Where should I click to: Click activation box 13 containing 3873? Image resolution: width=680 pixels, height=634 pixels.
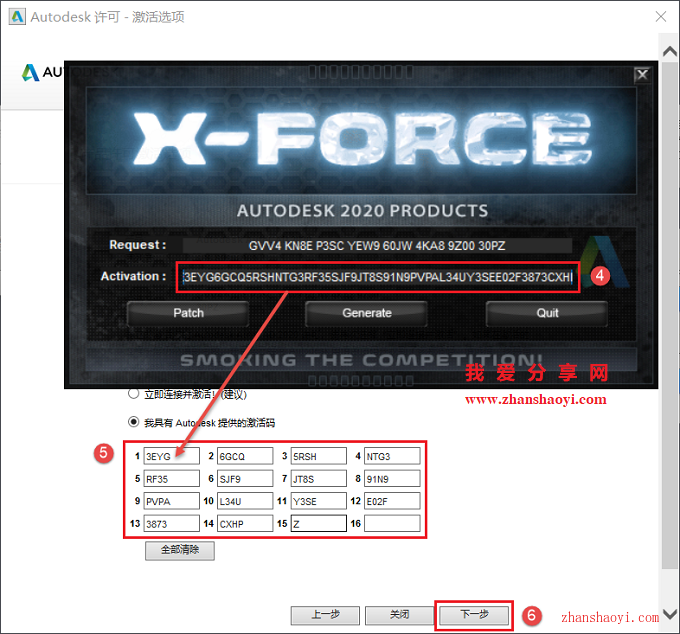[172, 523]
